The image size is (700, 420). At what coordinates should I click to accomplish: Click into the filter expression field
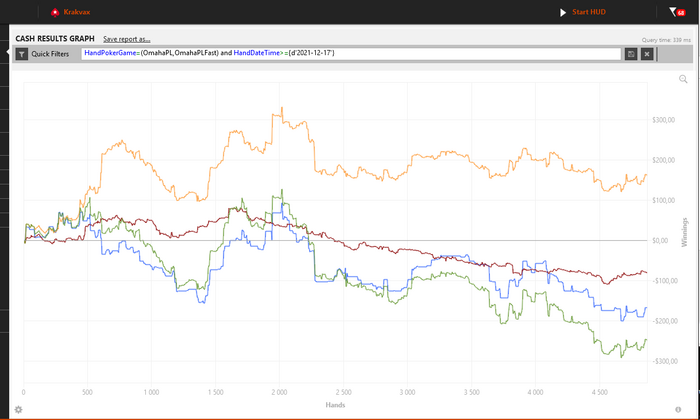coord(351,54)
